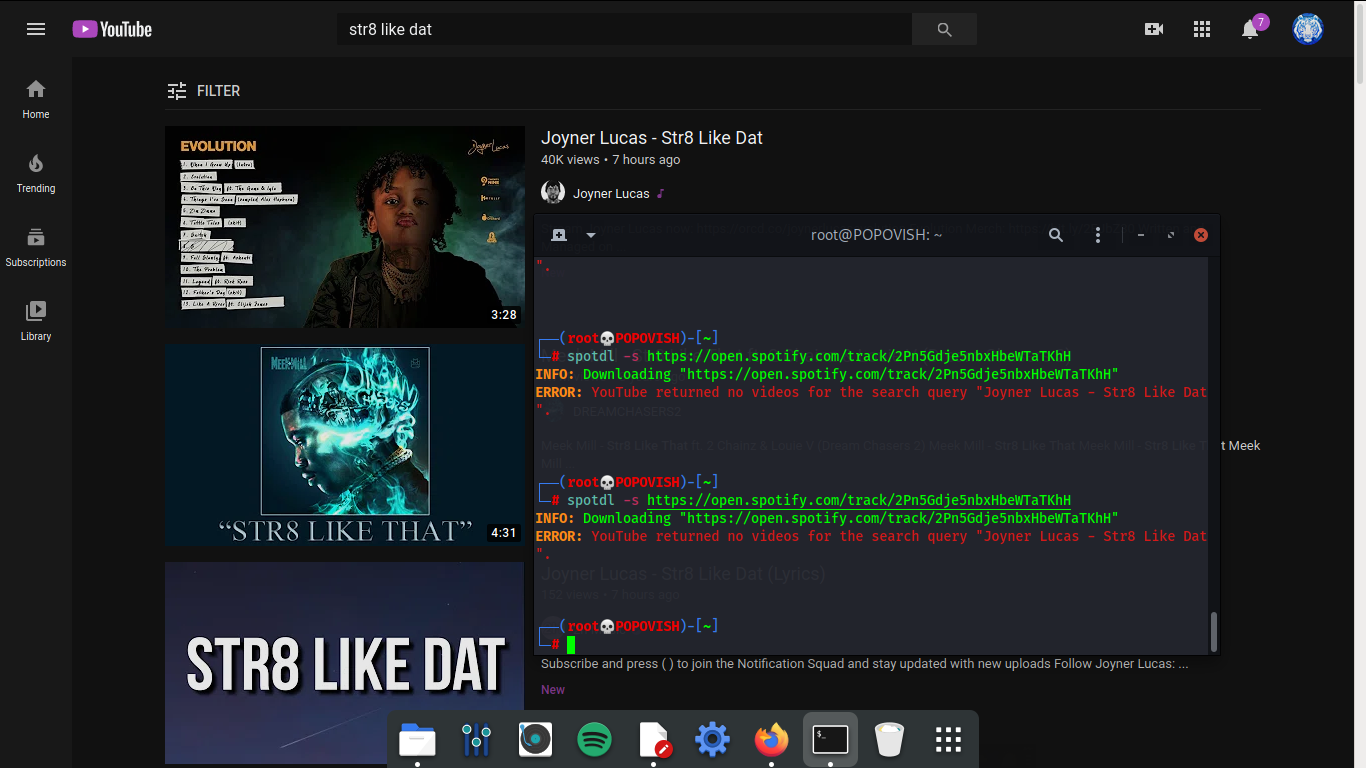
Task: Click the terminal scrollbar handle
Action: click(x=1214, y=631)
